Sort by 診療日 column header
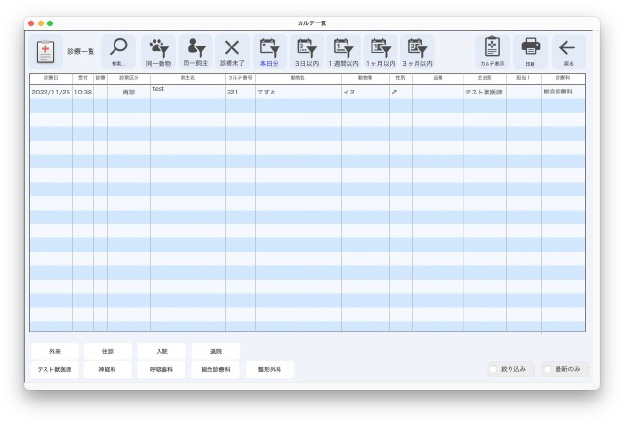 pos(50,77)
